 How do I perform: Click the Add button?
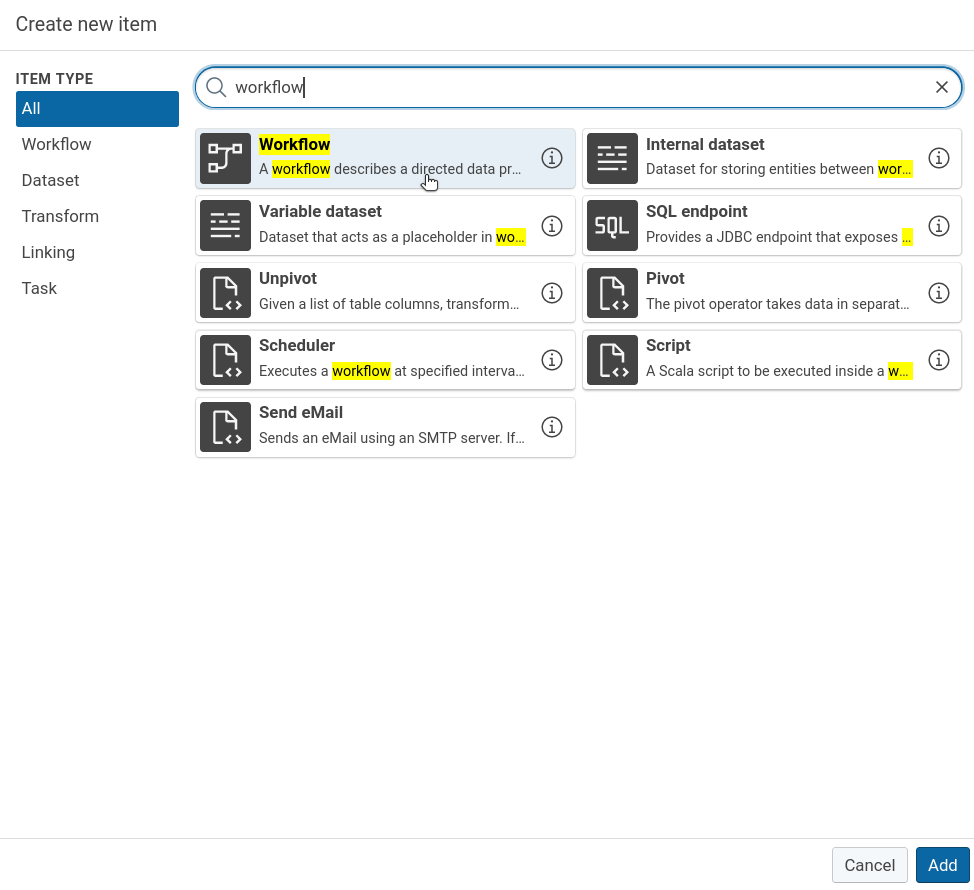942,864
